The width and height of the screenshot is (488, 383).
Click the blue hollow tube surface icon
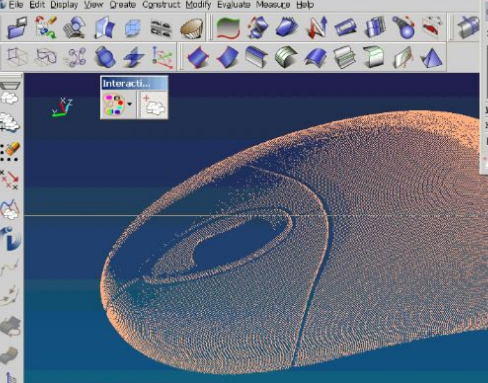pyautogui.click(x=345, y=28)
